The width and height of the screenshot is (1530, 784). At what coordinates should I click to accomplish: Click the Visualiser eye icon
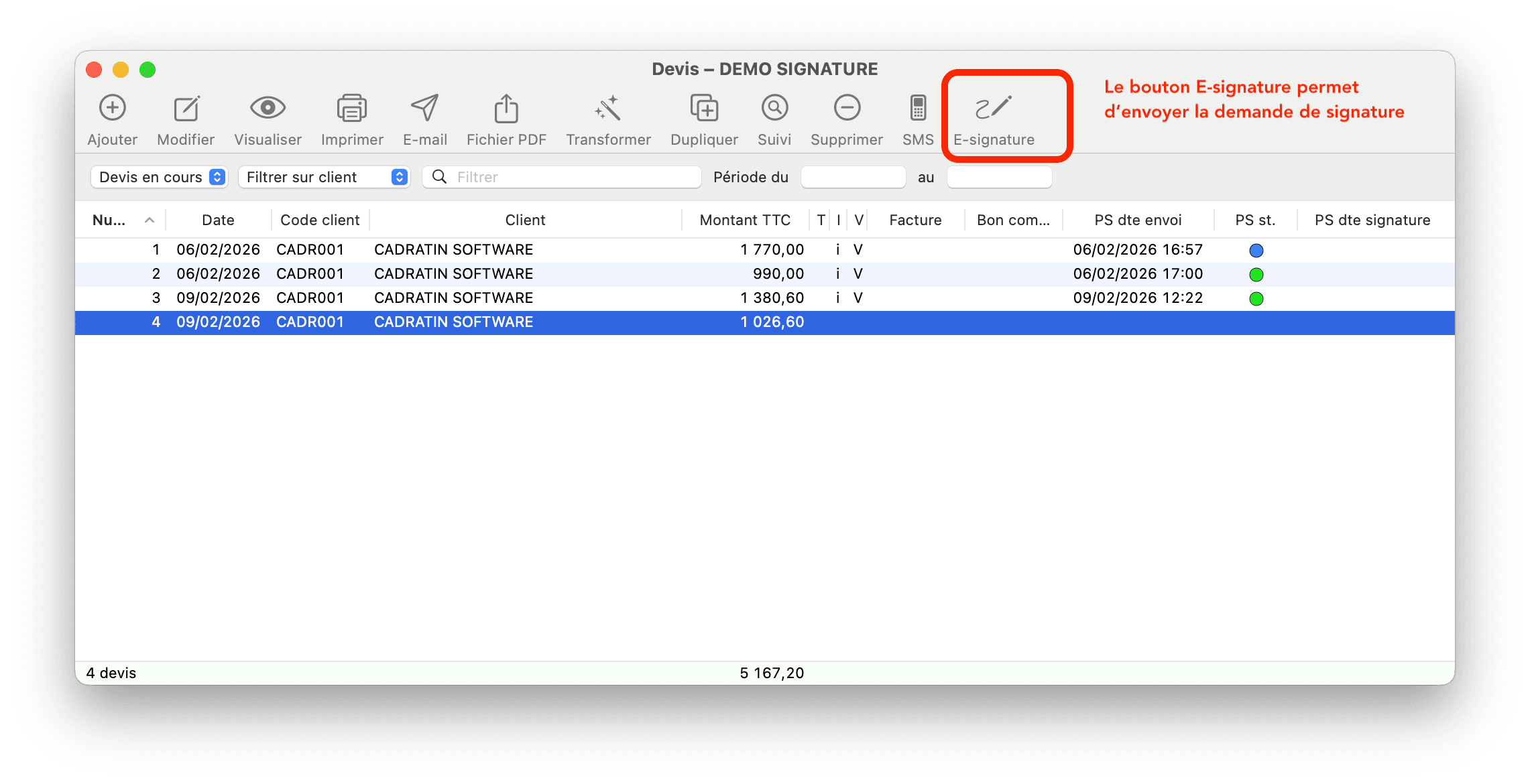point(268,108)
